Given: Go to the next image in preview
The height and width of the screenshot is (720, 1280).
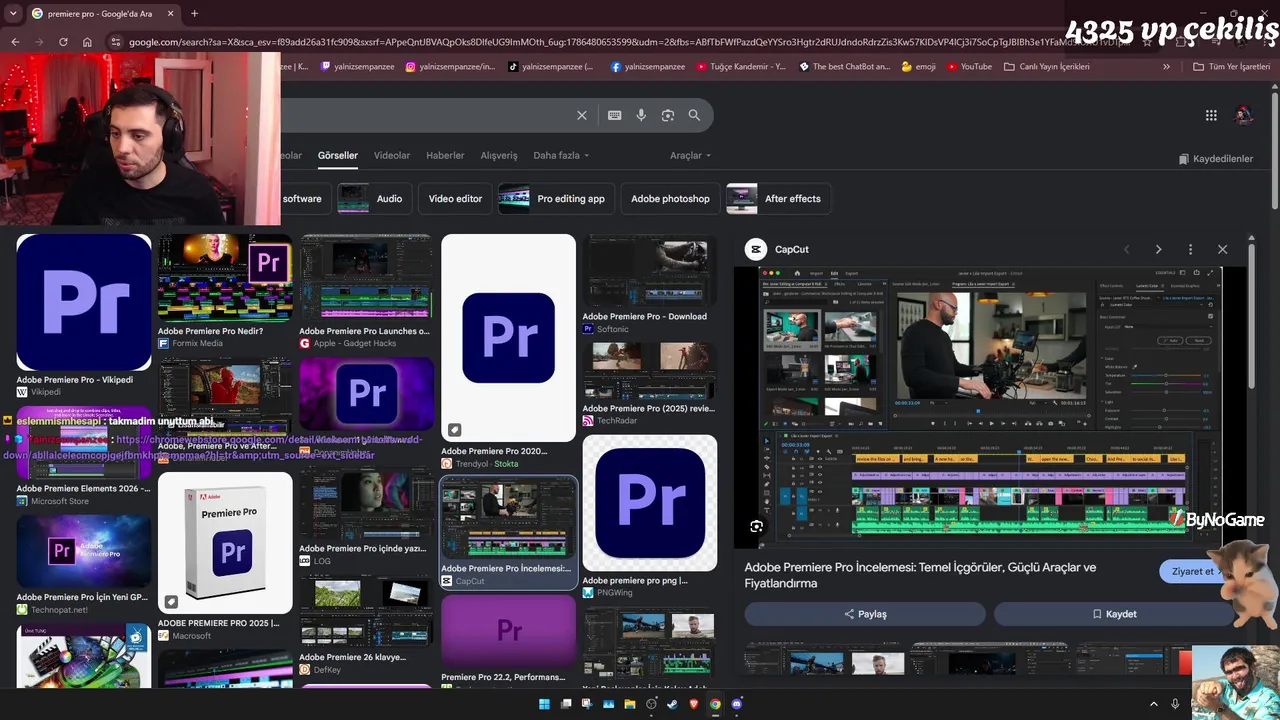Looking at the screenshot, I should coord(1158,249).
